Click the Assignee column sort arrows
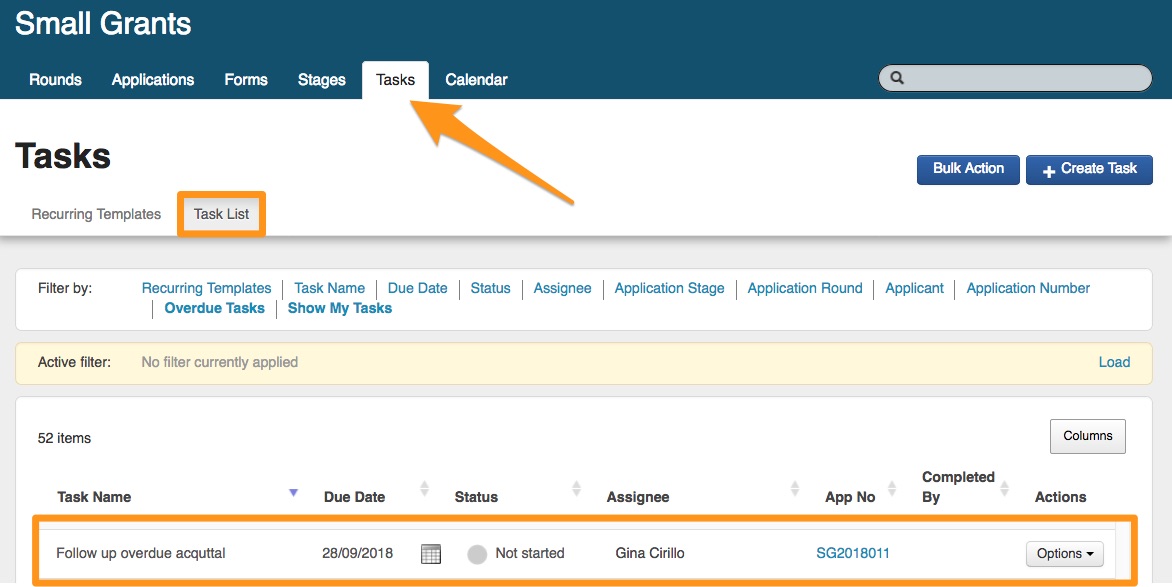The height and width of the screenshot is (587, 1172). pos(795,489)
